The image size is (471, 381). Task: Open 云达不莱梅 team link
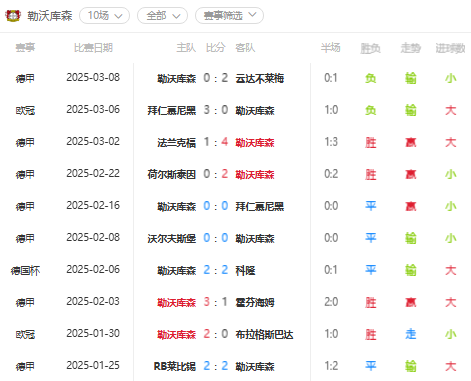click(260, 78)
